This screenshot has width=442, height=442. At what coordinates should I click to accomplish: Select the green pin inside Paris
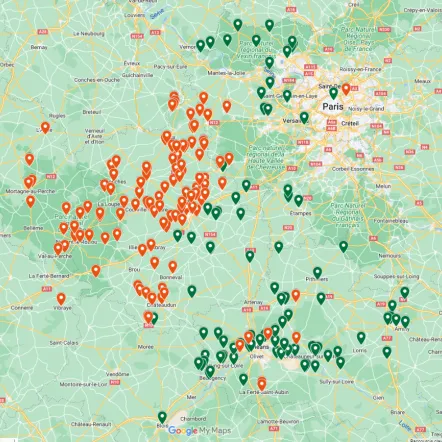(x=333, y=93)
